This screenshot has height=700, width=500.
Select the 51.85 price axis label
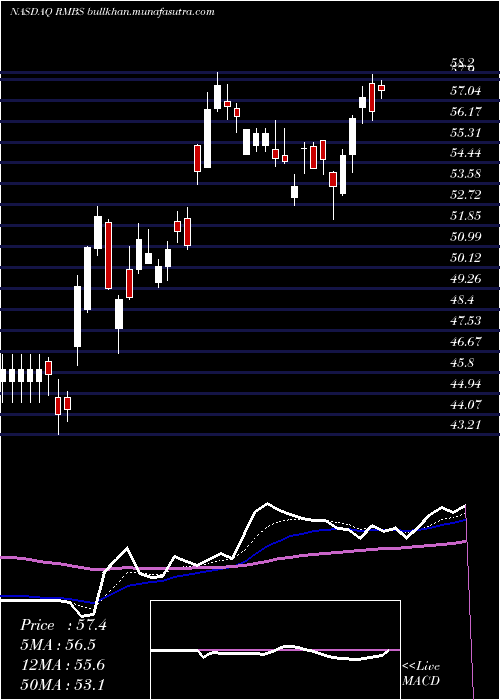pyautogui.click(x=466, y=216)
